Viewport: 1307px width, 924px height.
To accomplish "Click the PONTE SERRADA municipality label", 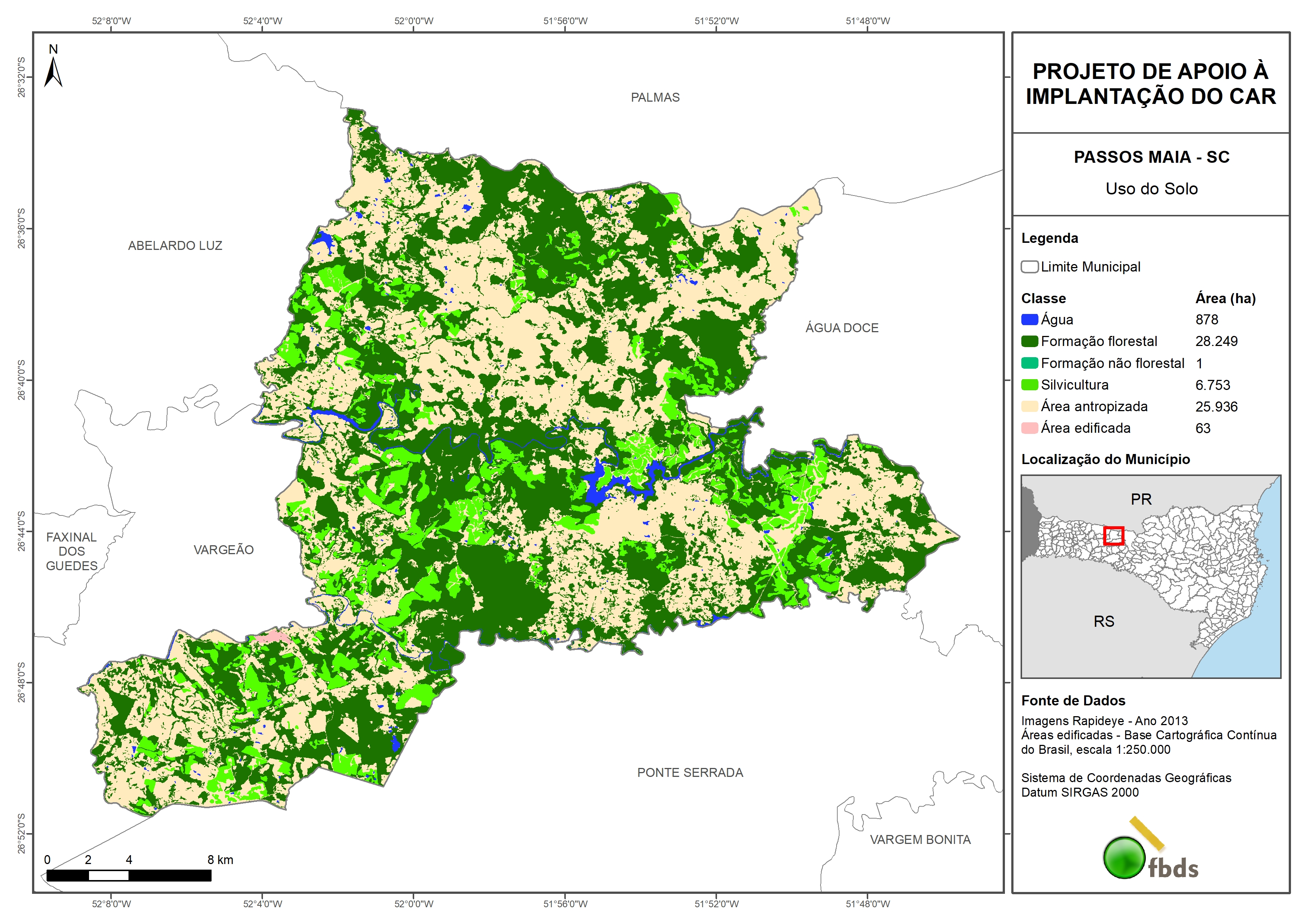I will tap(690, 772).
